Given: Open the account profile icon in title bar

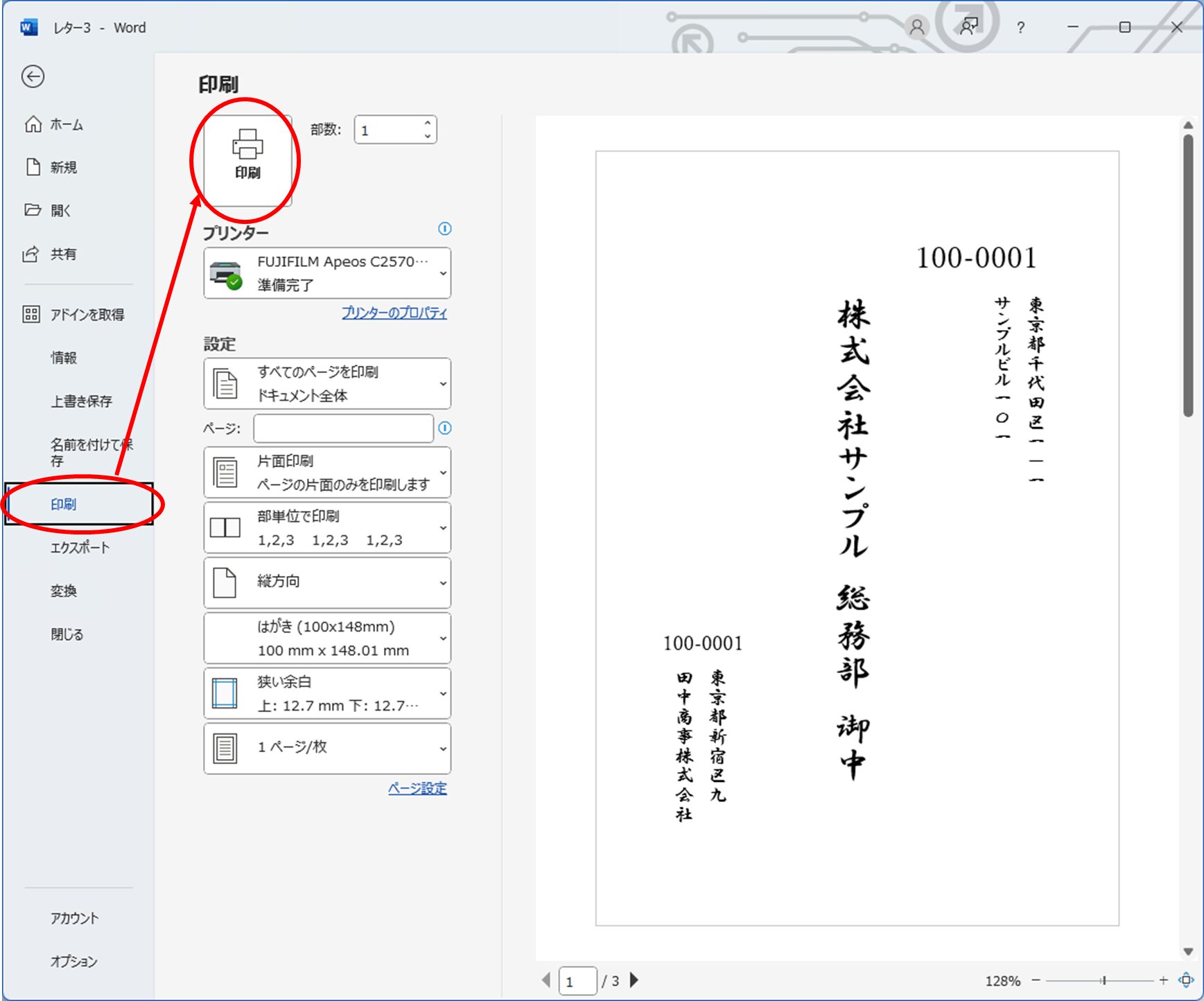Looking at the screenshot, I should click(x=916, y=28).
